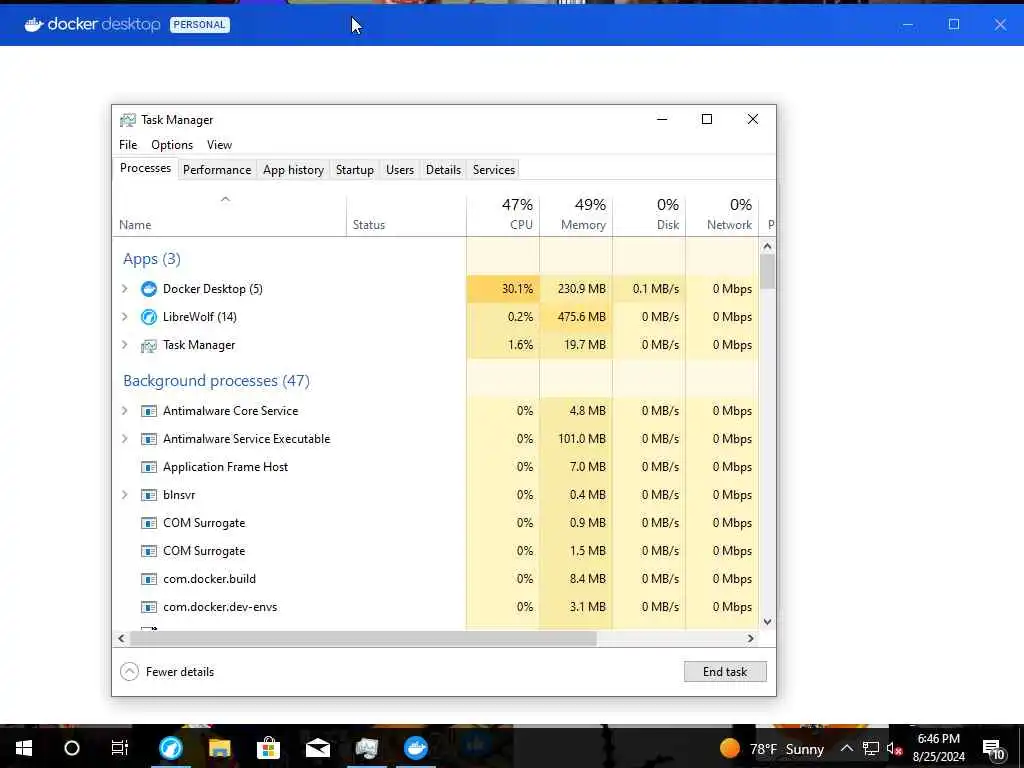Sort processes by Memory column

(576, 214)
